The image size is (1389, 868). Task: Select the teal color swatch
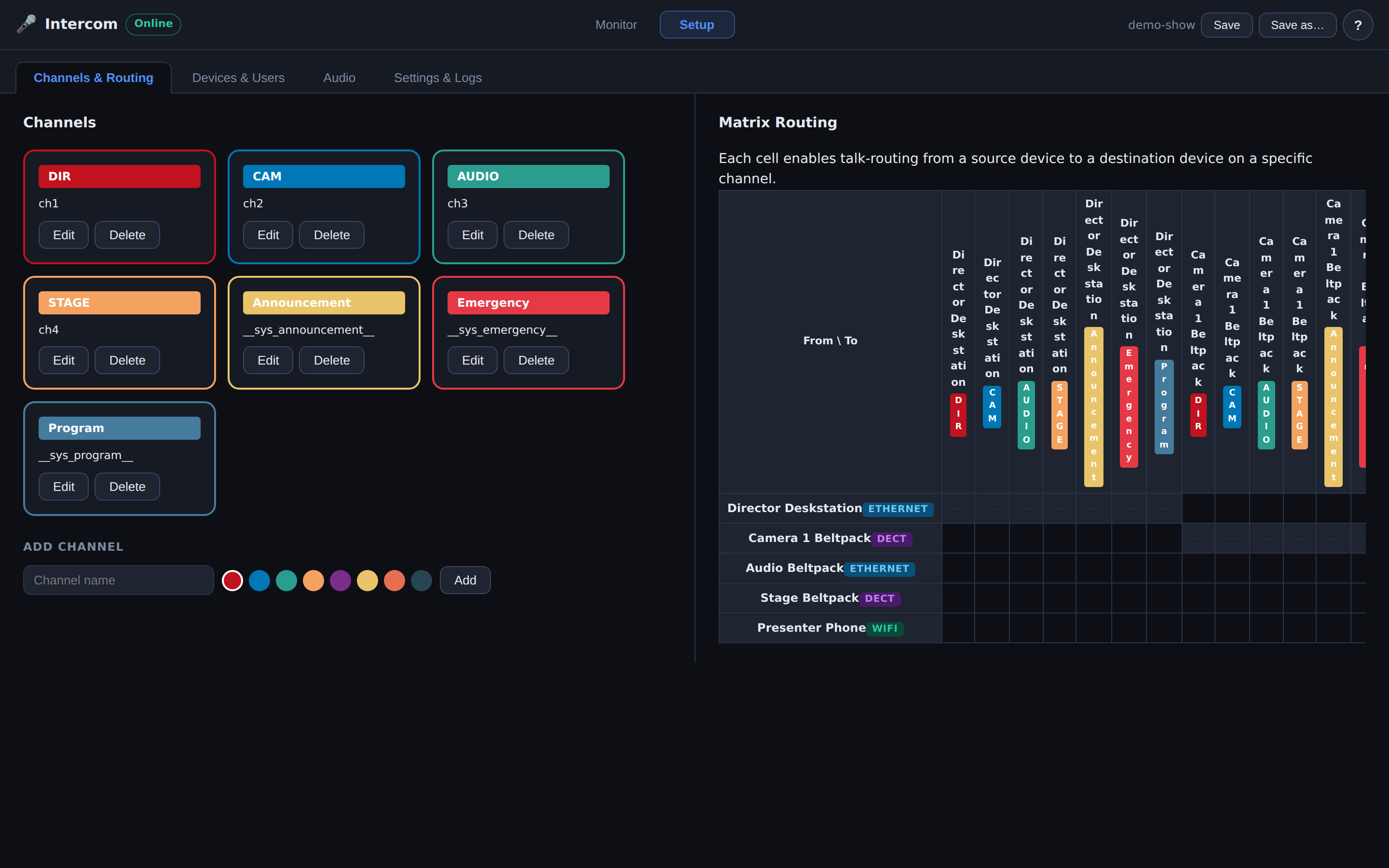point(286,581)
